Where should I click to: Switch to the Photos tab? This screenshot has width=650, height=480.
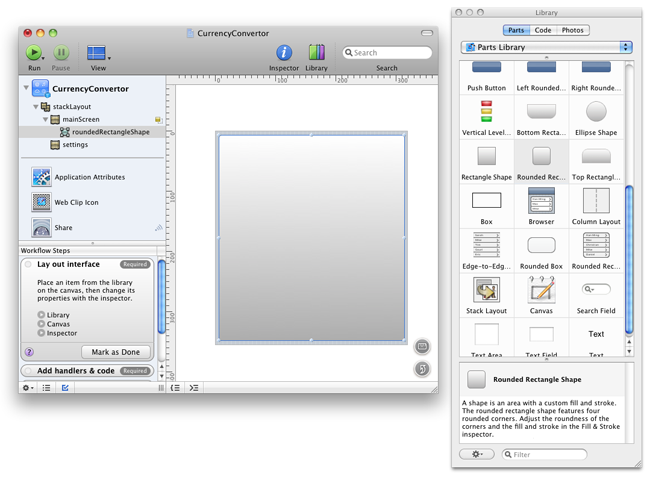click(x=572, y=30)
